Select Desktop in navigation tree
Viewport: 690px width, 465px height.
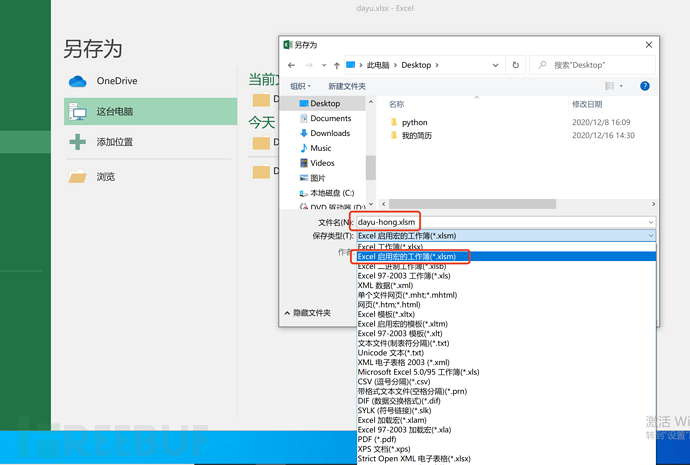325,103
